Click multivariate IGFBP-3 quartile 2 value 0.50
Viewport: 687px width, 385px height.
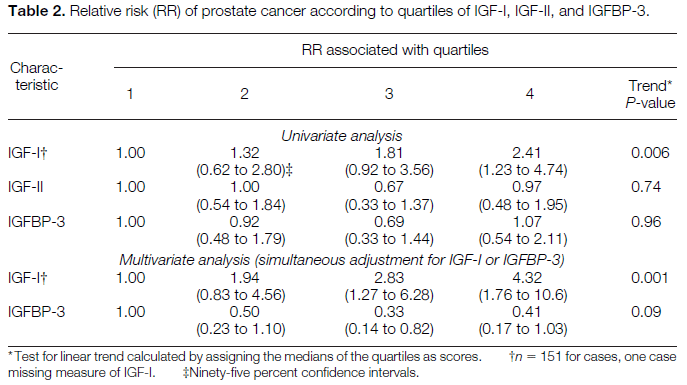coord(244,312)
